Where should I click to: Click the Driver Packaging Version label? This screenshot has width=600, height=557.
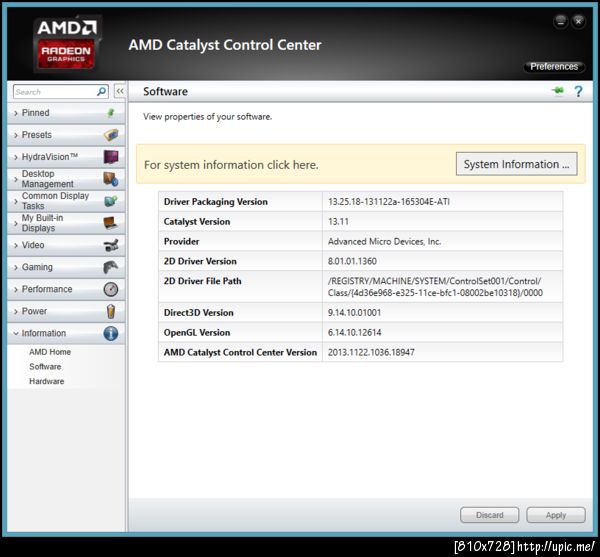coord(216,202)
